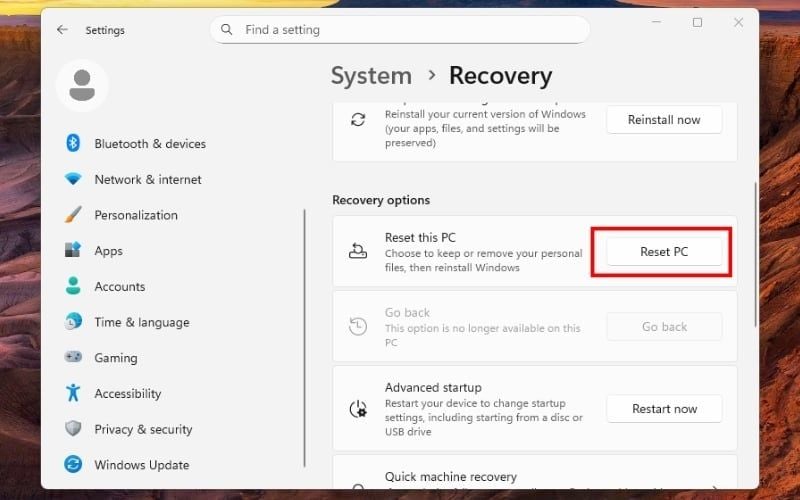Click the Settings window title text
This screenshot has height=500, width=800.
pos(105,30)
